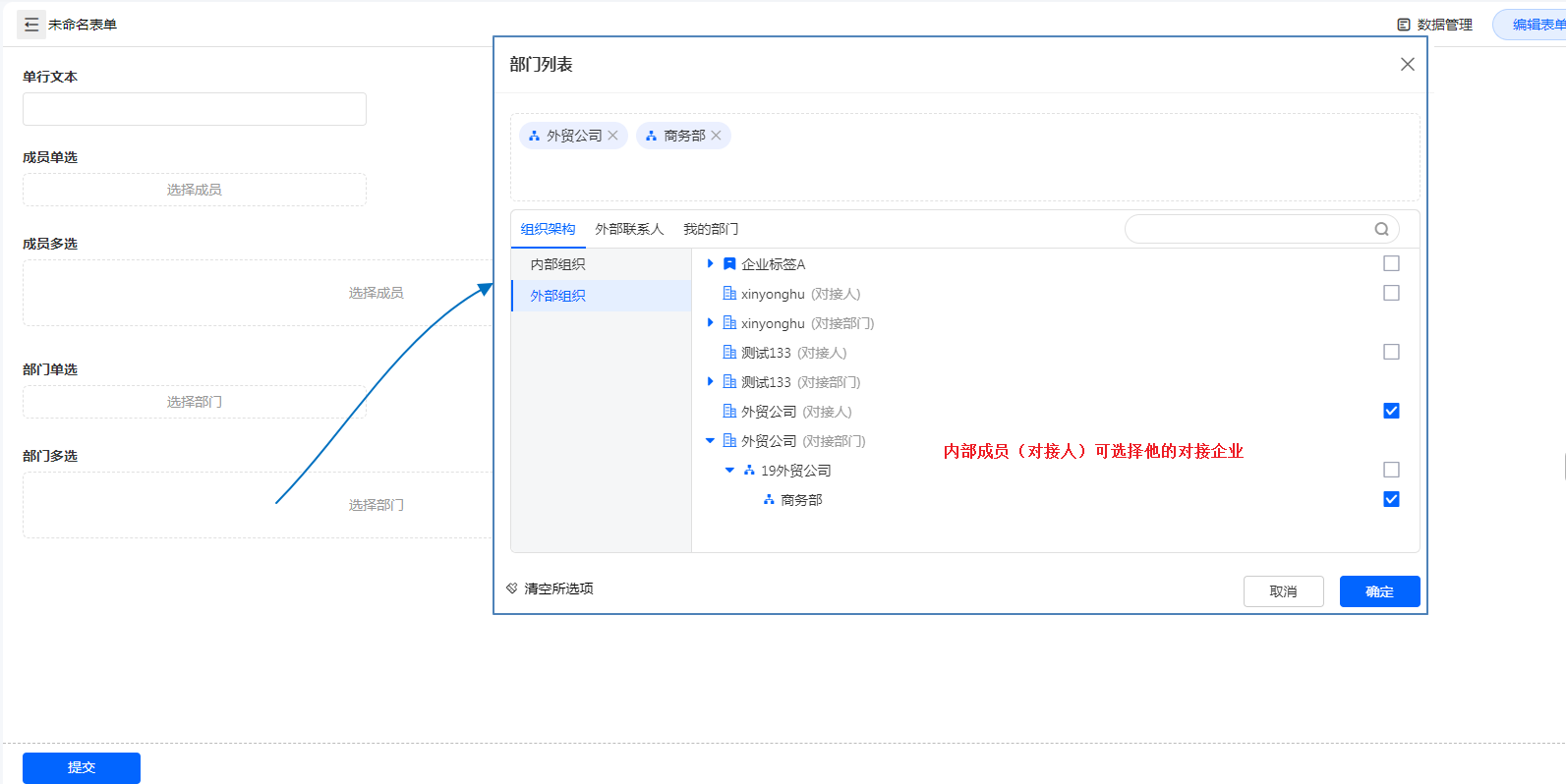Click the 清空所选项 eraser icon
The image size is (1566, 784).
coord(512,588)
